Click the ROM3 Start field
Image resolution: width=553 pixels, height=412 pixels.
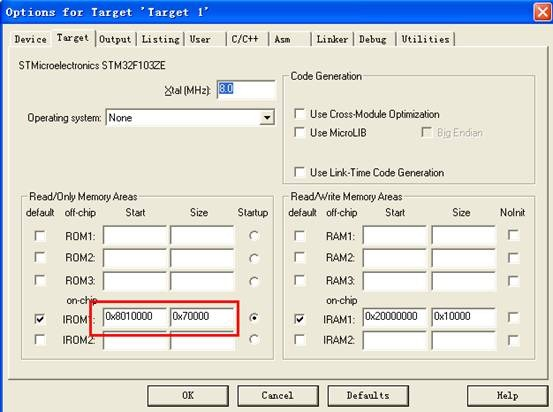click(135, 281)
